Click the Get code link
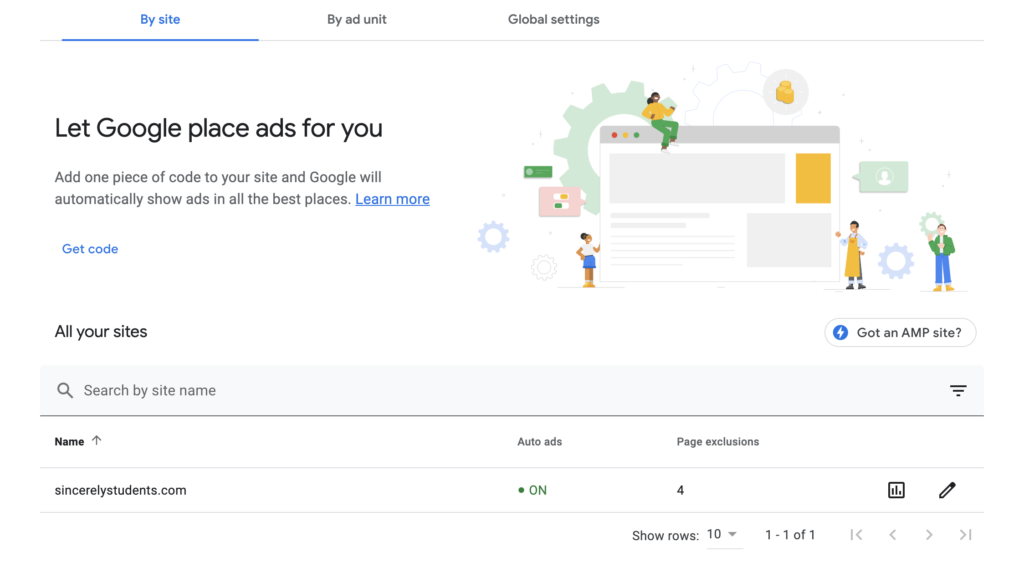Image resolution: width=1024 pixels, height=583 pixels. click(x=90, y=248)
